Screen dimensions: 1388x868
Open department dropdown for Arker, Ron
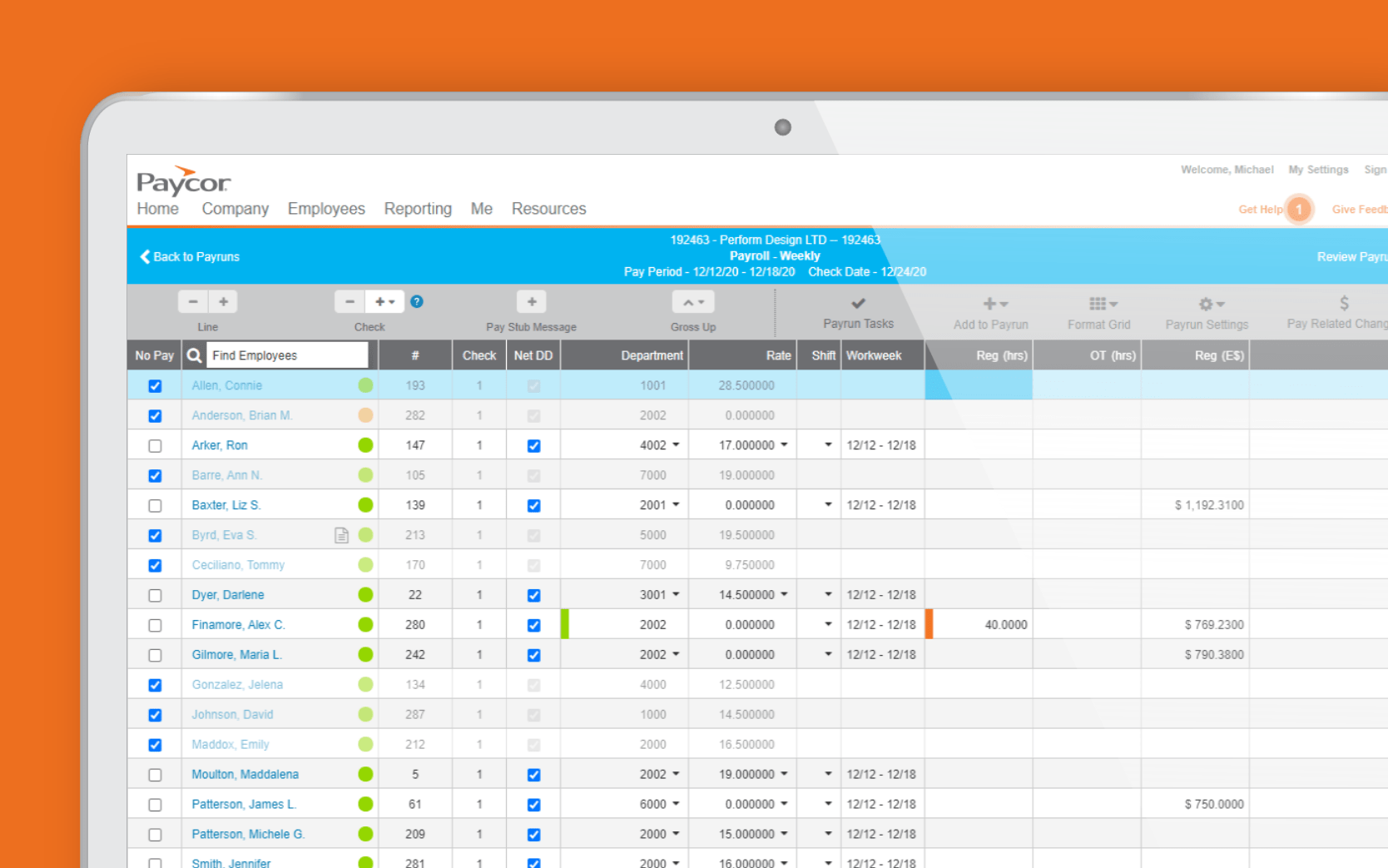coord(676,445)
